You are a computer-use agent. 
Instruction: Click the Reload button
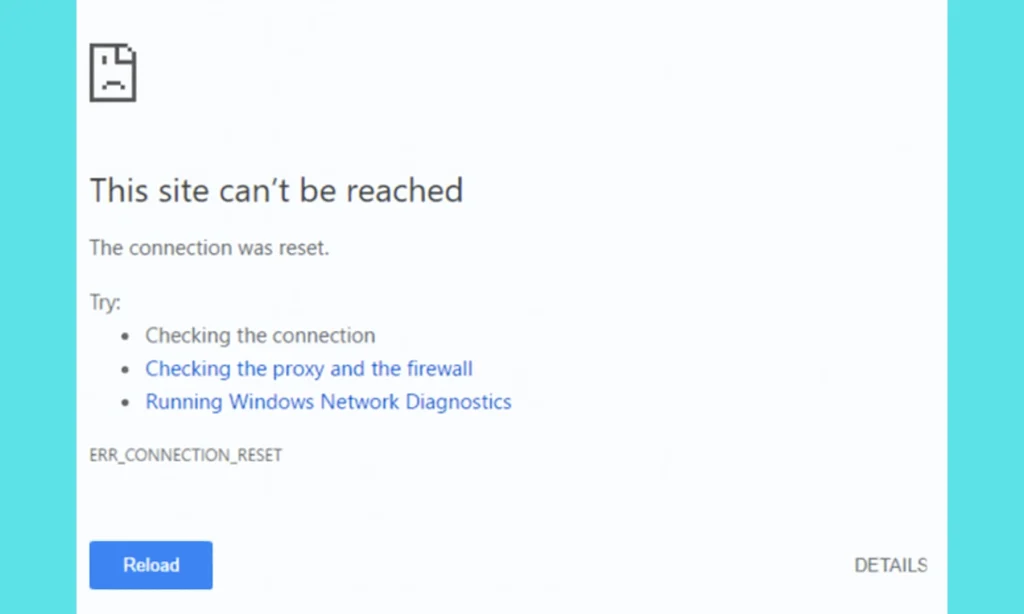click(150, 565)
